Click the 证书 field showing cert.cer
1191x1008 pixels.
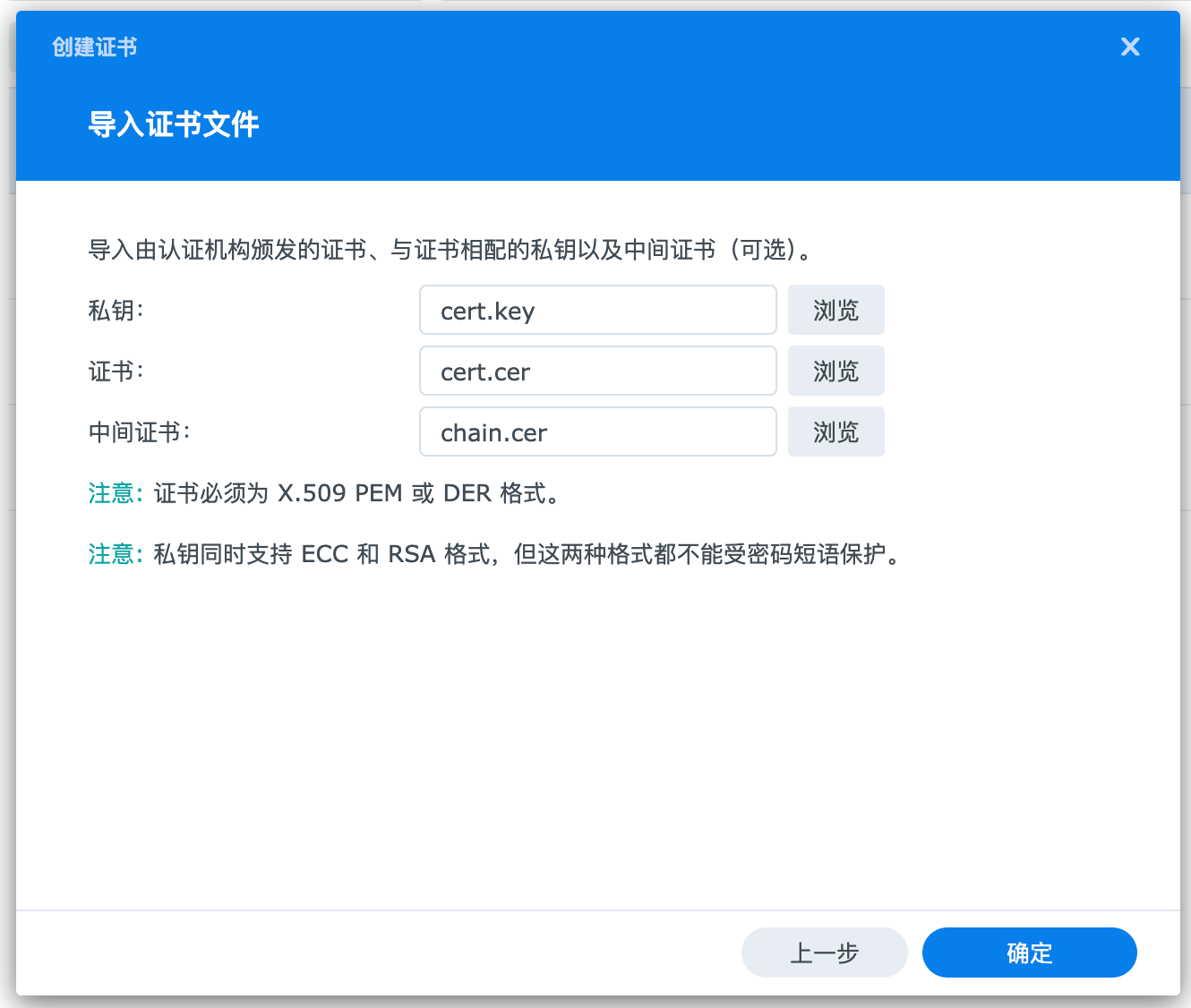pyautogui.click(x=597, y=372)
